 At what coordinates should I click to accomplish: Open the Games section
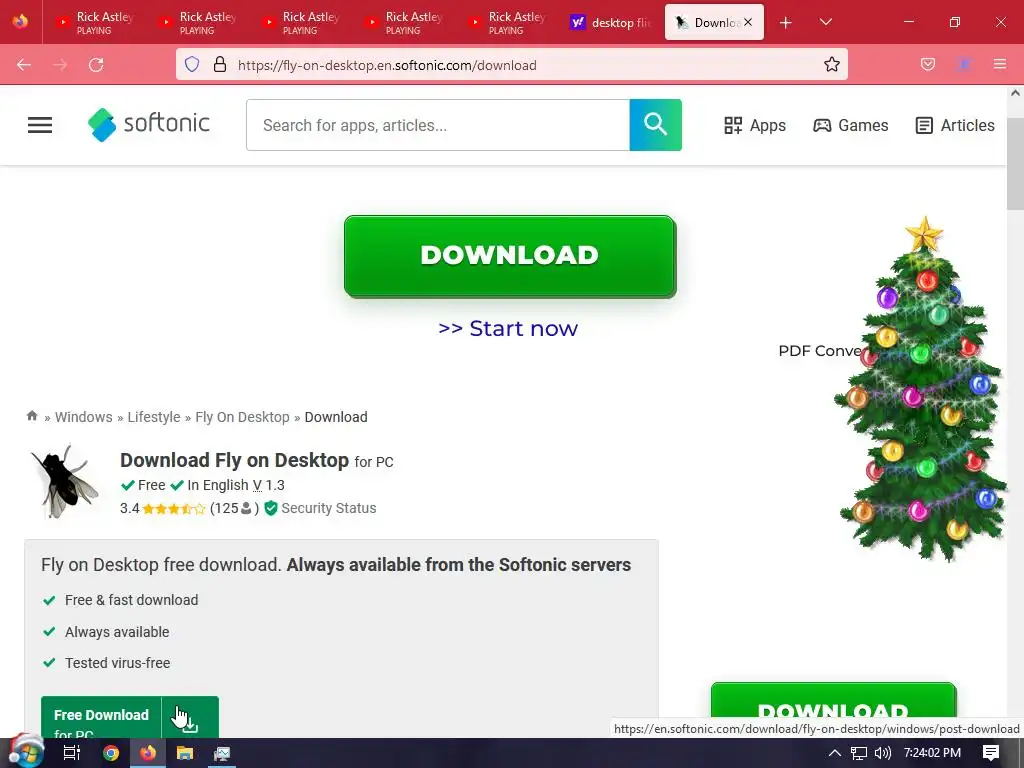tap(850, 125)
